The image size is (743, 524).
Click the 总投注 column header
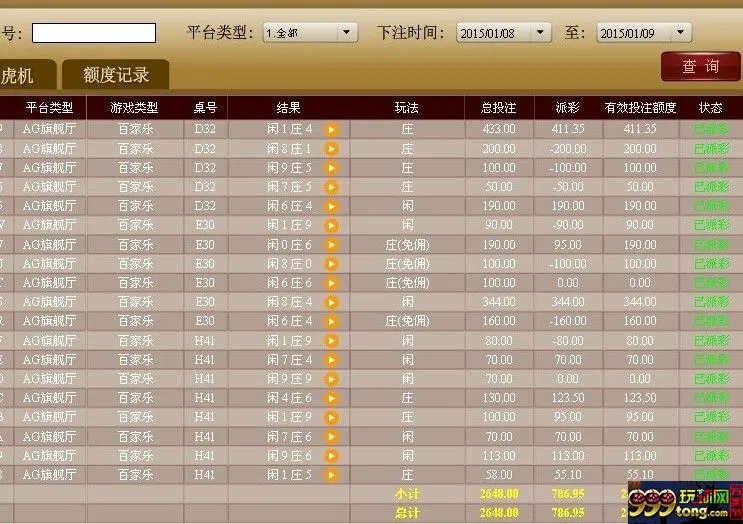(498, 108)
